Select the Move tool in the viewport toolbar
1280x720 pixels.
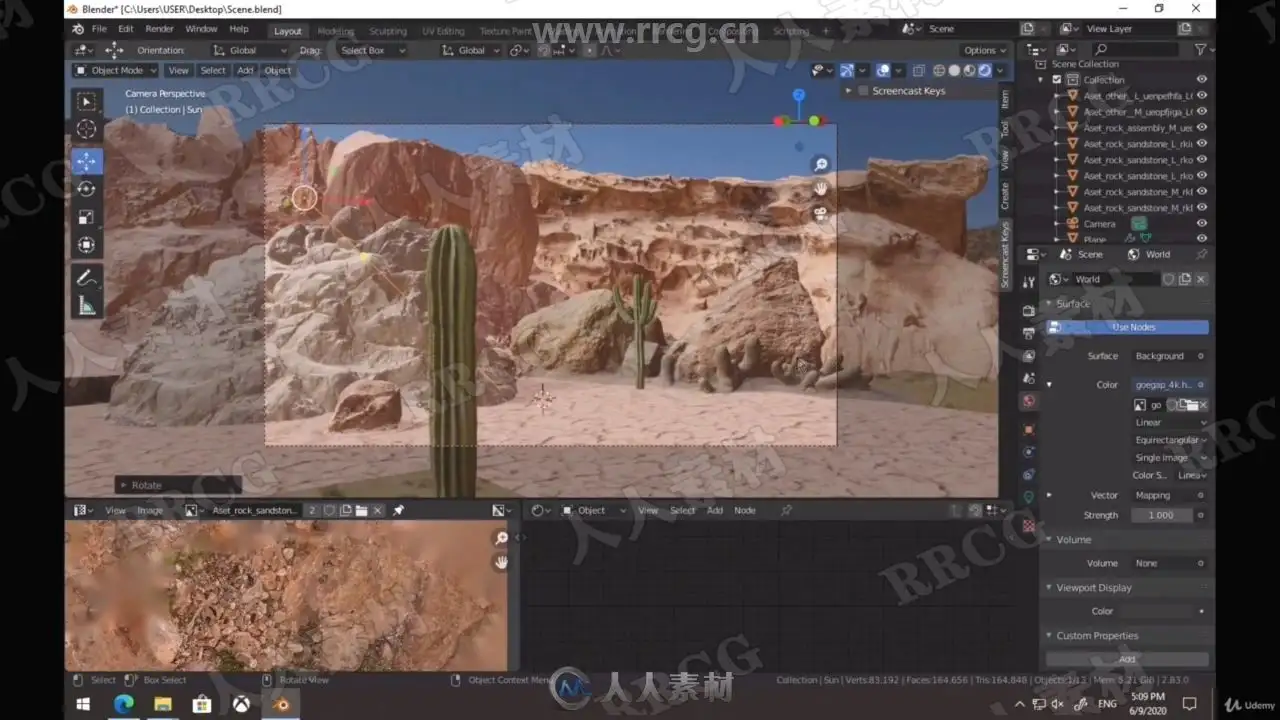tap(87, 161)
